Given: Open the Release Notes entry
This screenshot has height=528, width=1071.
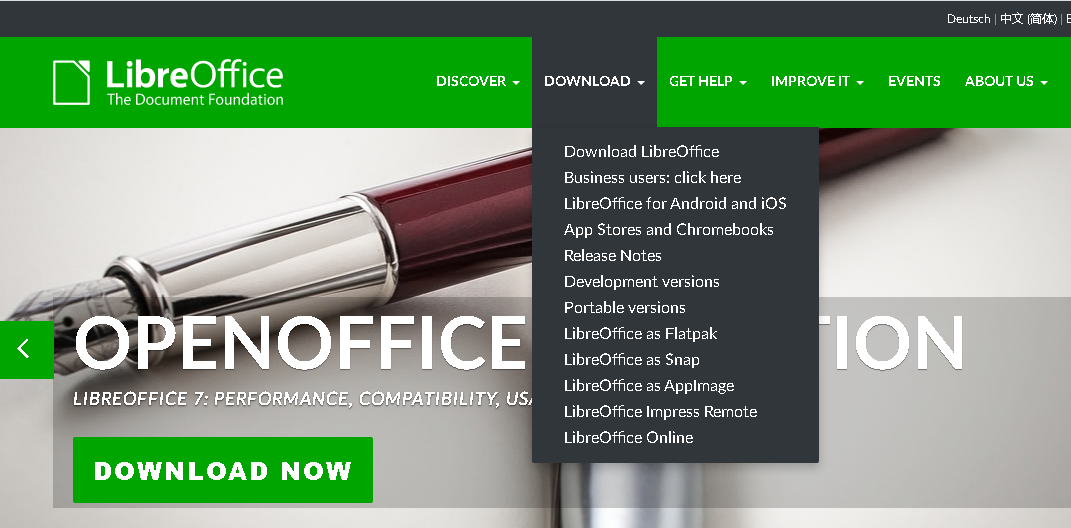Looking at the screenshot, I should pos(613,255).
